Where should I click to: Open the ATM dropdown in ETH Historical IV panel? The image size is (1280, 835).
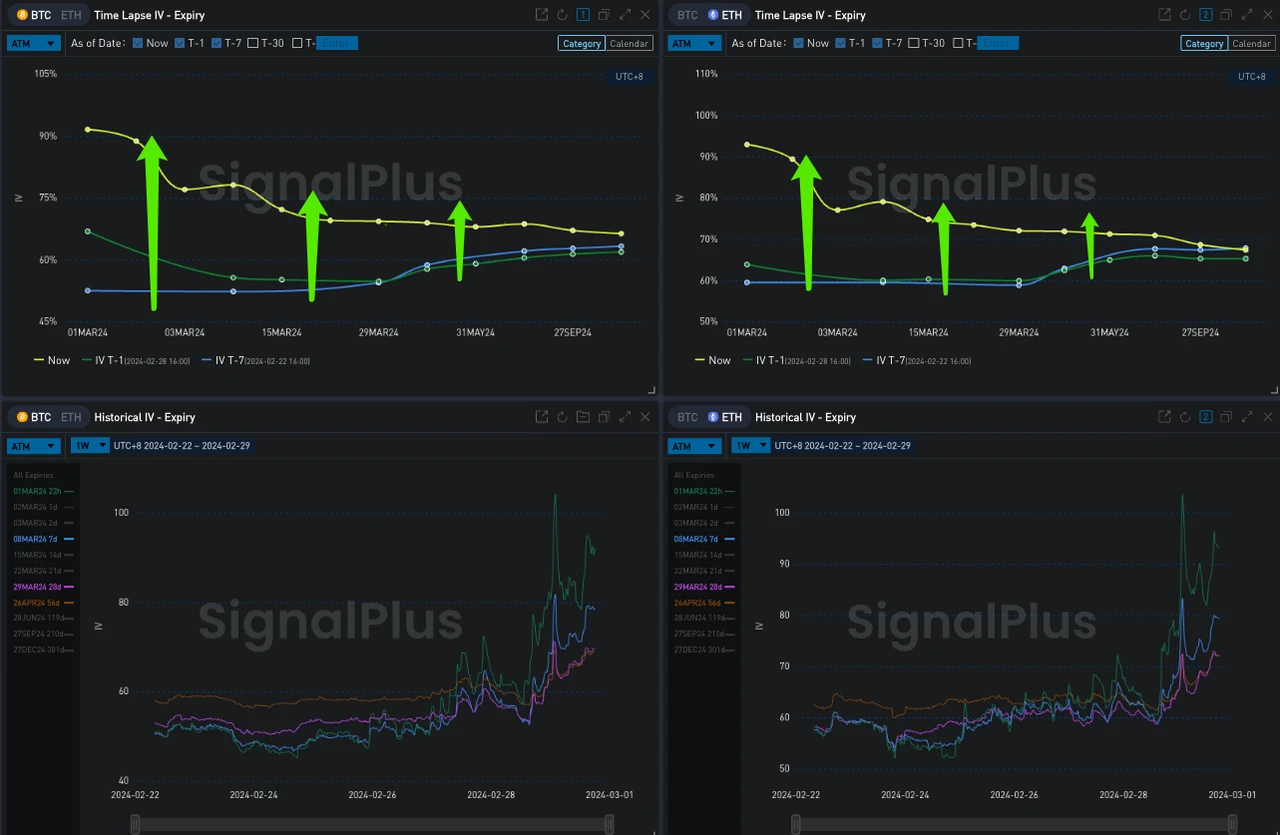(x=694, y=446)
